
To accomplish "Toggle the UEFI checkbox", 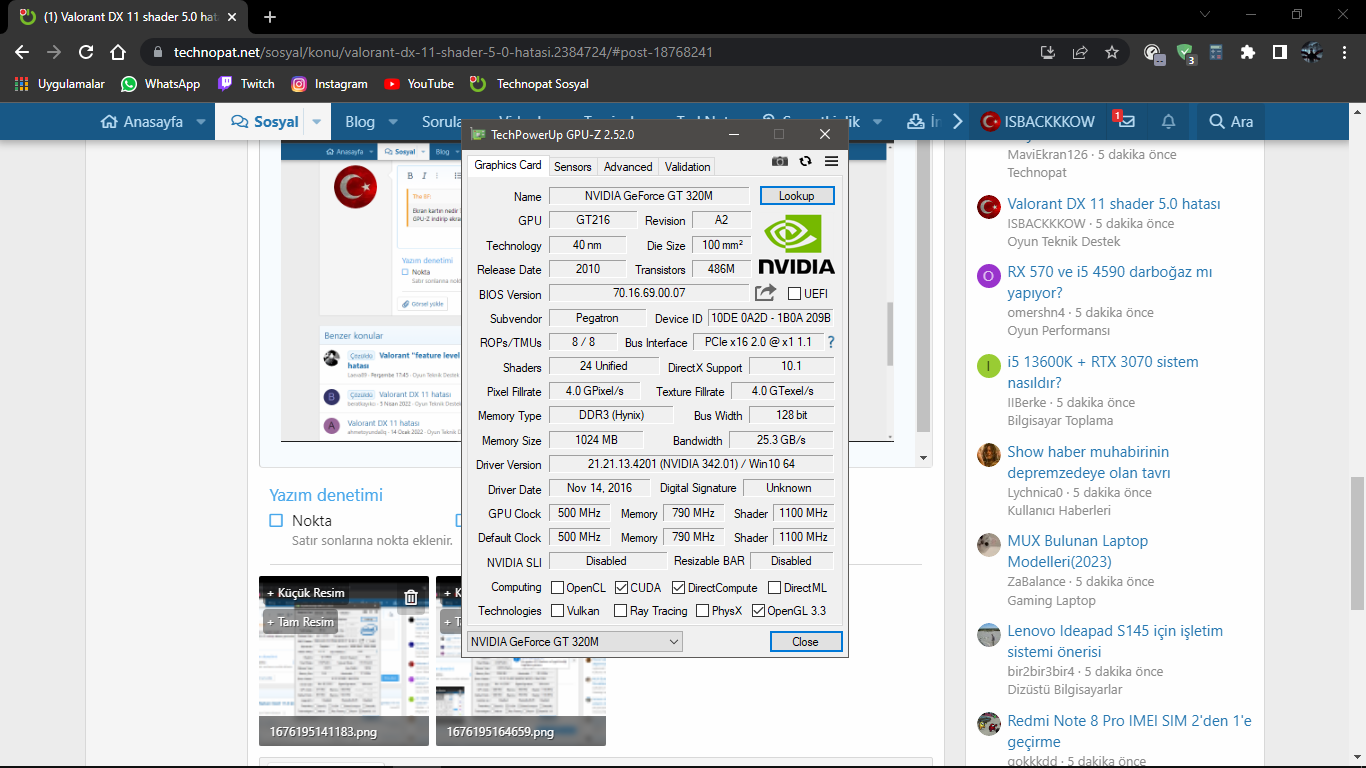I will coord(795,294).
